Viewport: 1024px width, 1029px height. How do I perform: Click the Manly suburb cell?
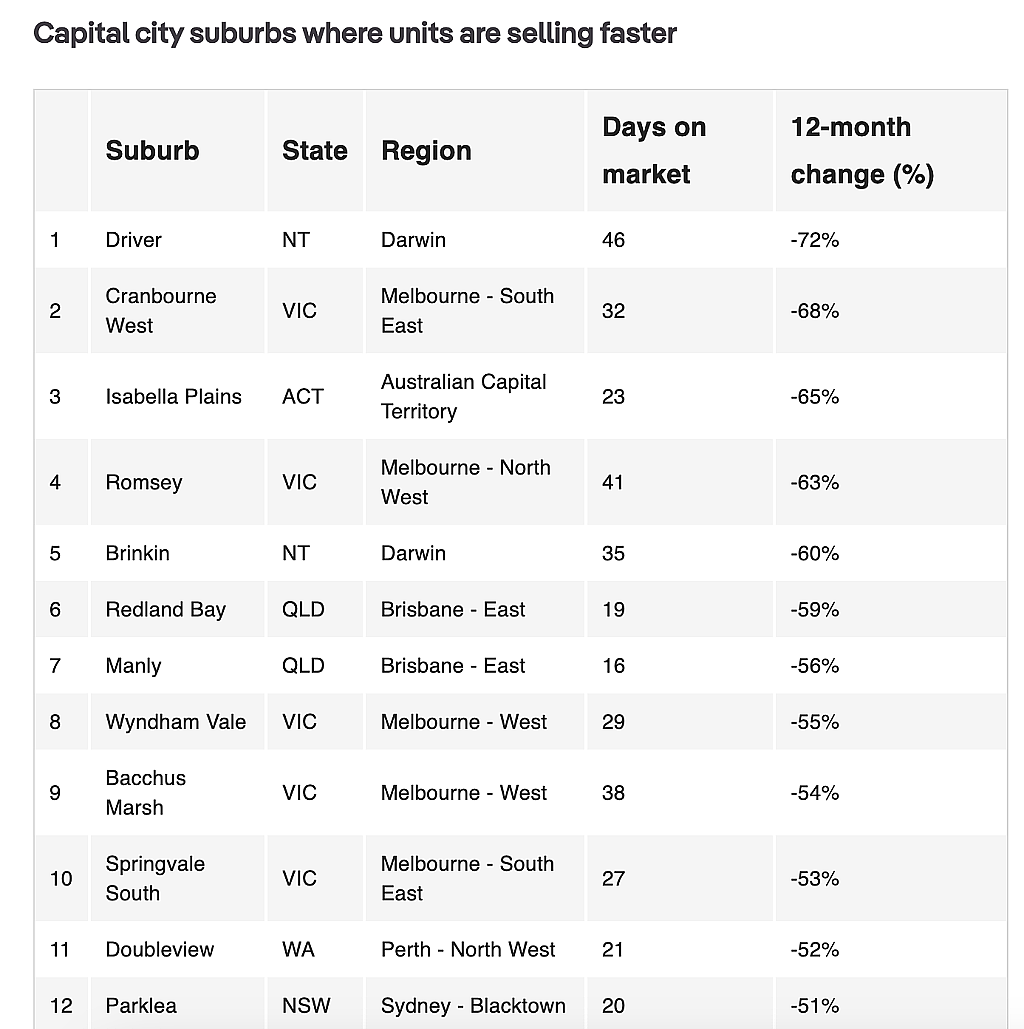click(x=177, y=665)
